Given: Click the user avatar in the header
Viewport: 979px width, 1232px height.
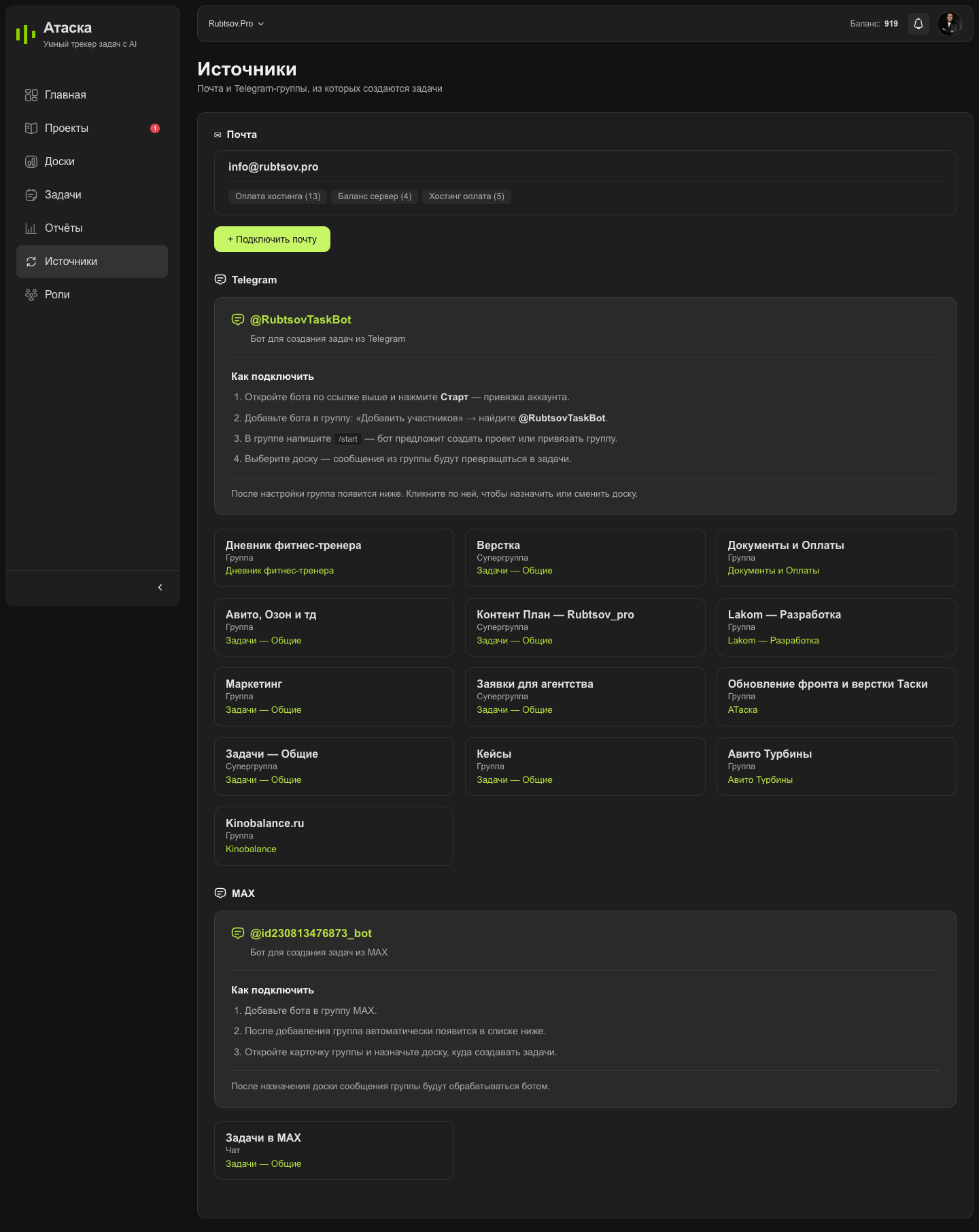Looking at the screenshot, I should point(949,24).
